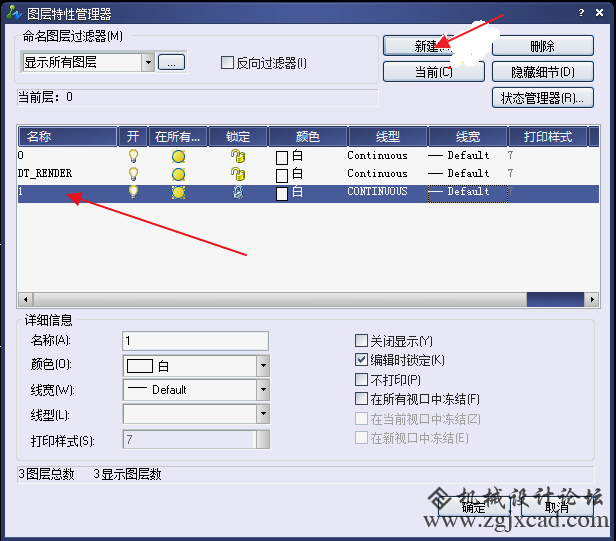
Task: Enable the invert filter checkbox
Action: tap(227, 62)
